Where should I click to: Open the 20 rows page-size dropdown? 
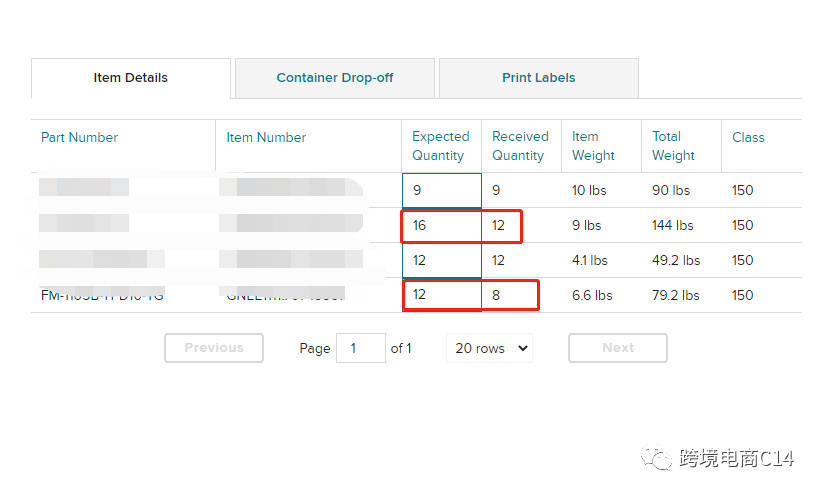click(489, 348)
